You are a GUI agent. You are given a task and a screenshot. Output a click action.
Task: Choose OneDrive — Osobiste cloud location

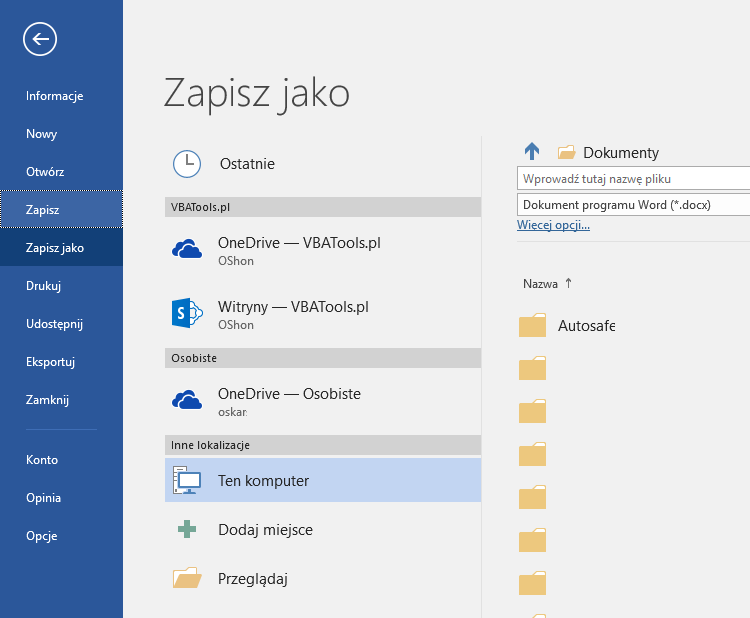pyautogui.click(x=323, y=401)
